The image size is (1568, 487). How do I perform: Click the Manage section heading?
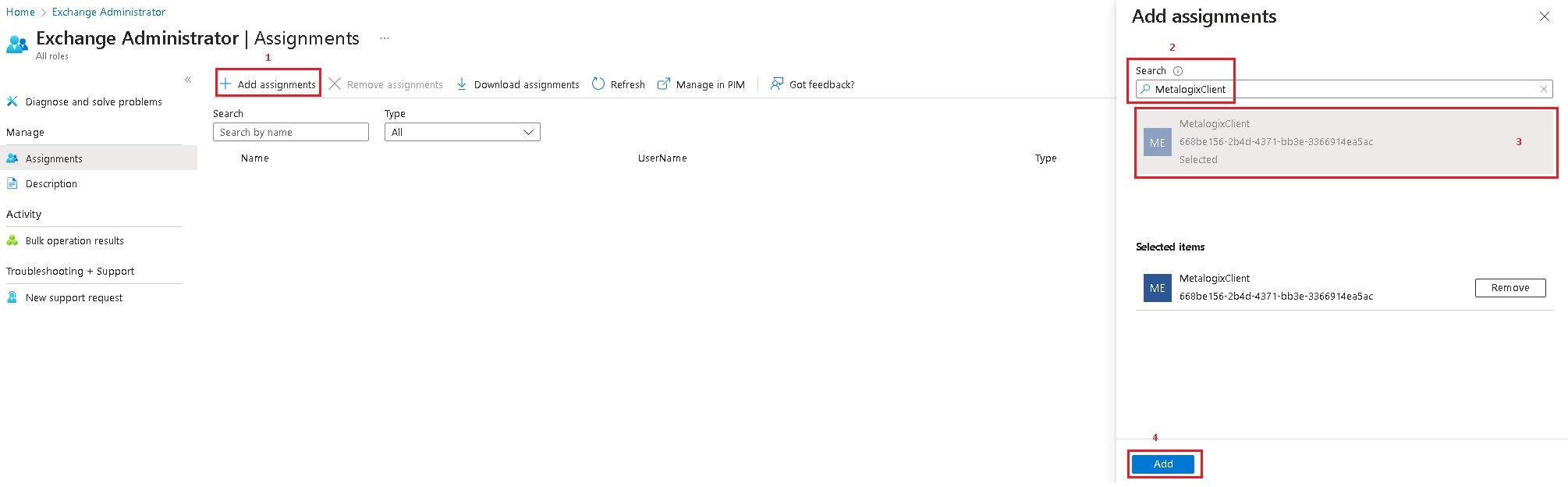tap(25, 132)
